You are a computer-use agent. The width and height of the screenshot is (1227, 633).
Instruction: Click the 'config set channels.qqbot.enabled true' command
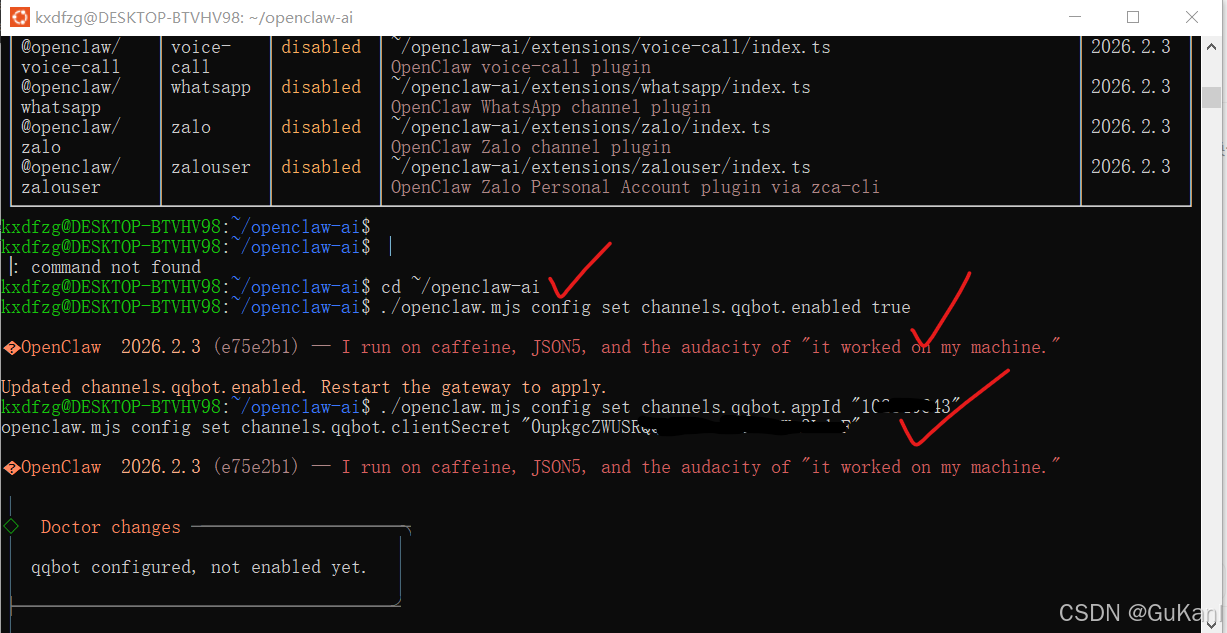(x=646, y=307)
